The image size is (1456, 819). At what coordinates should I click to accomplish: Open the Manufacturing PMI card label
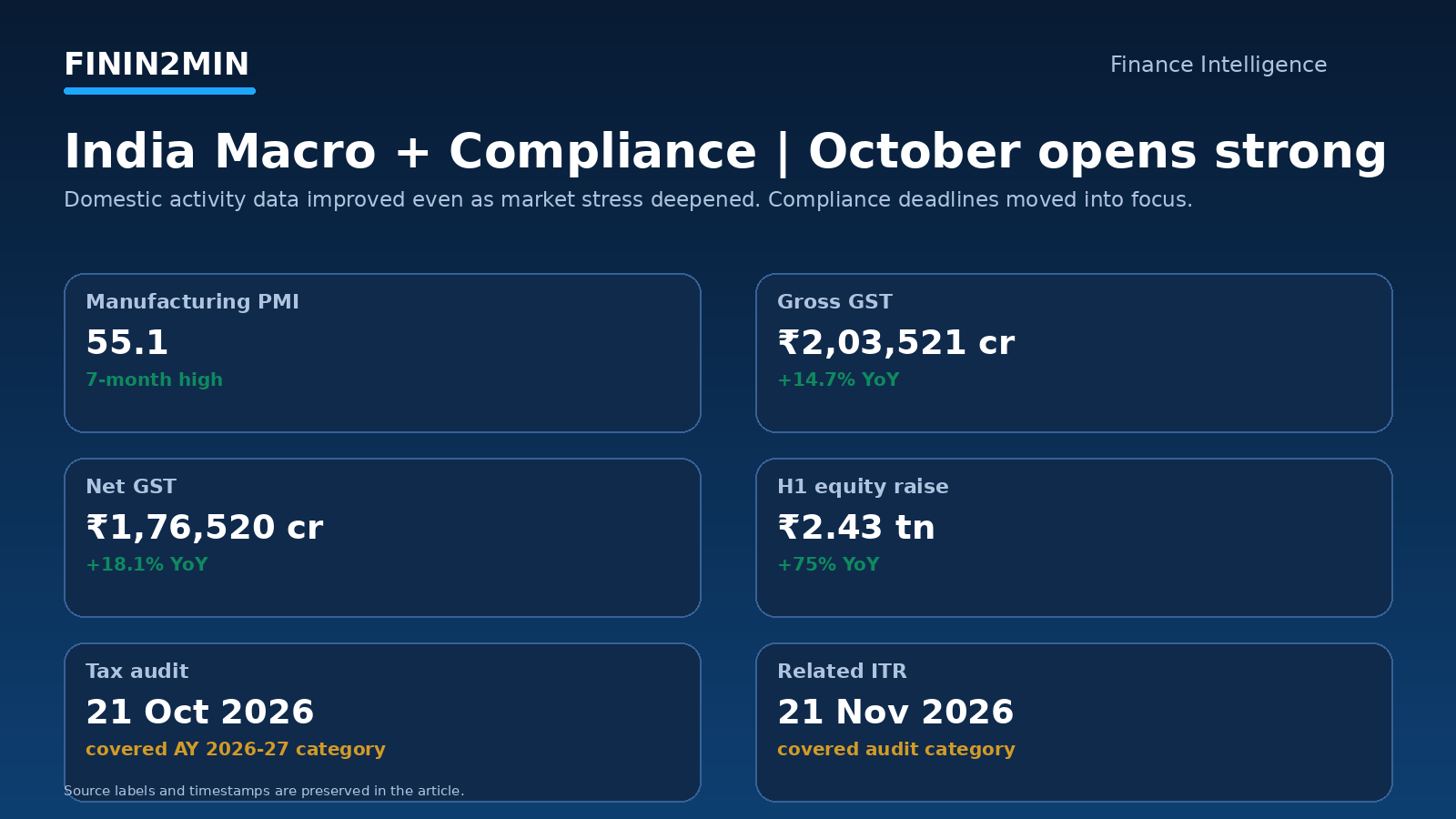192,302
